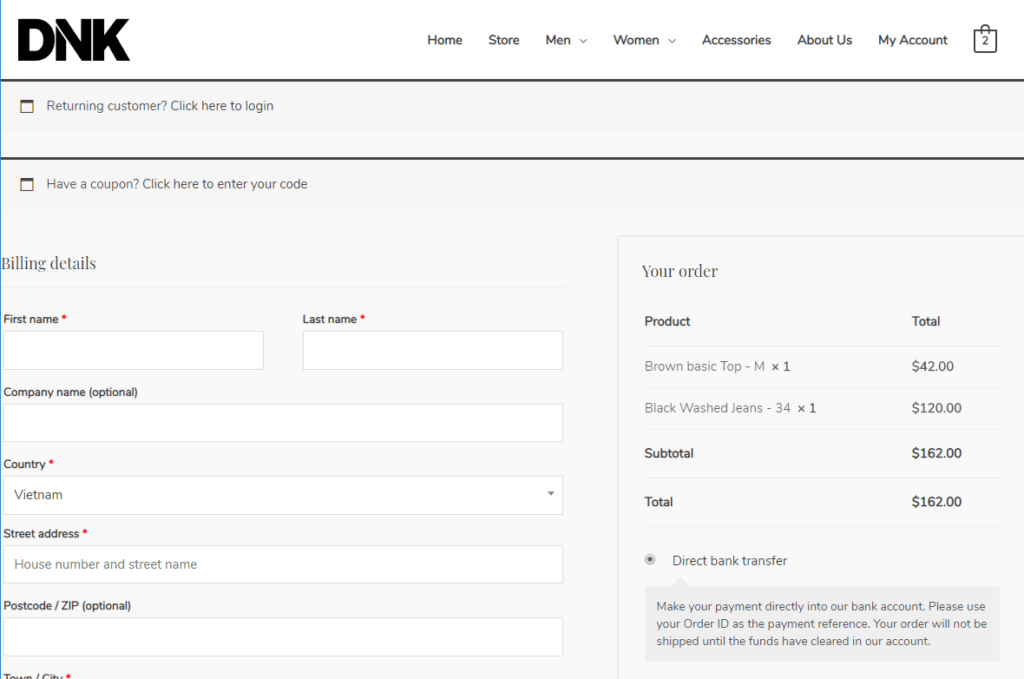Focus the First name field
This screenshot has height=679, width=1024.
pos(133,351)
